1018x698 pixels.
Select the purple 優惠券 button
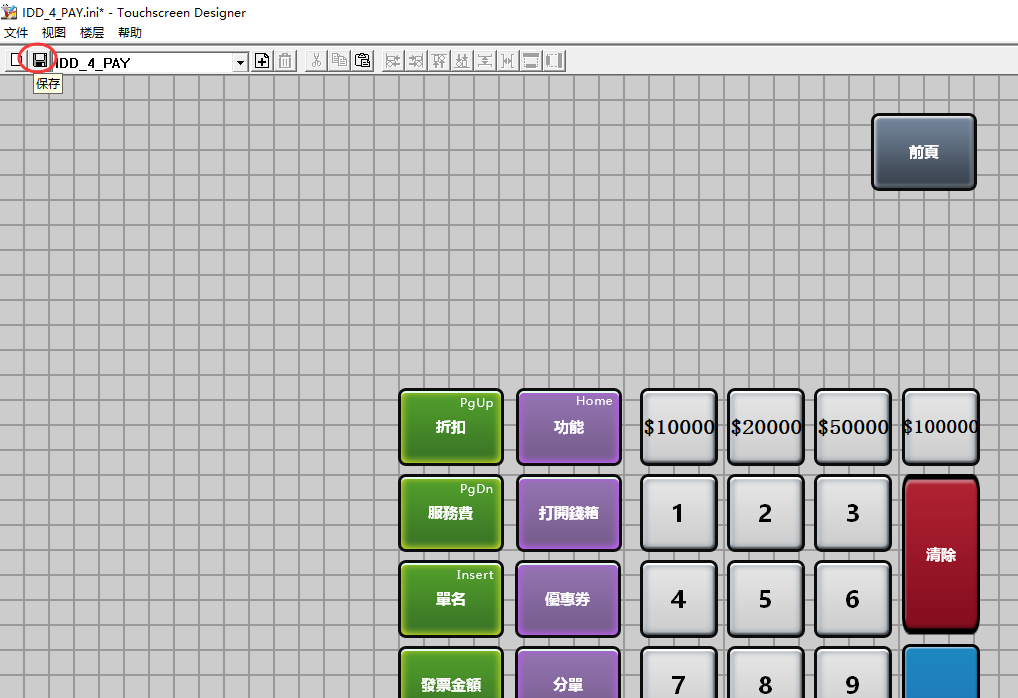click(569, 599)
